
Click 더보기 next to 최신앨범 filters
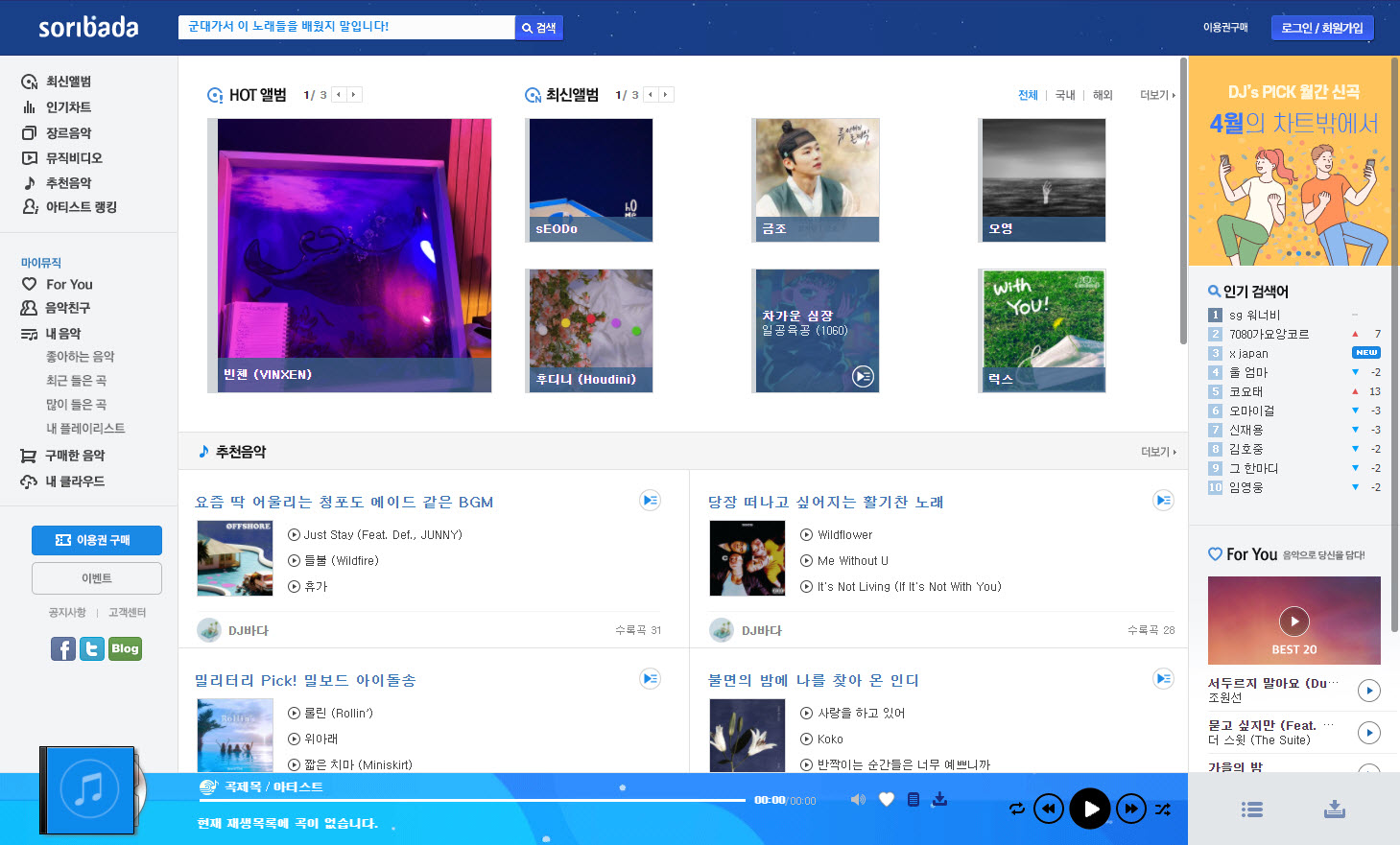1157,95
